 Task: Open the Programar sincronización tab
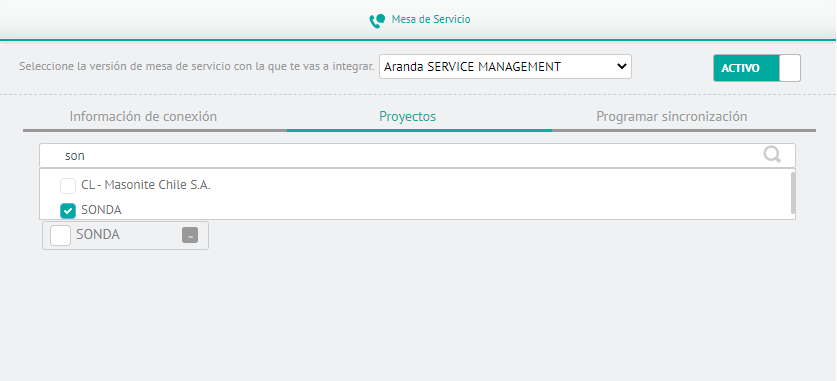(x=672, y=116)
